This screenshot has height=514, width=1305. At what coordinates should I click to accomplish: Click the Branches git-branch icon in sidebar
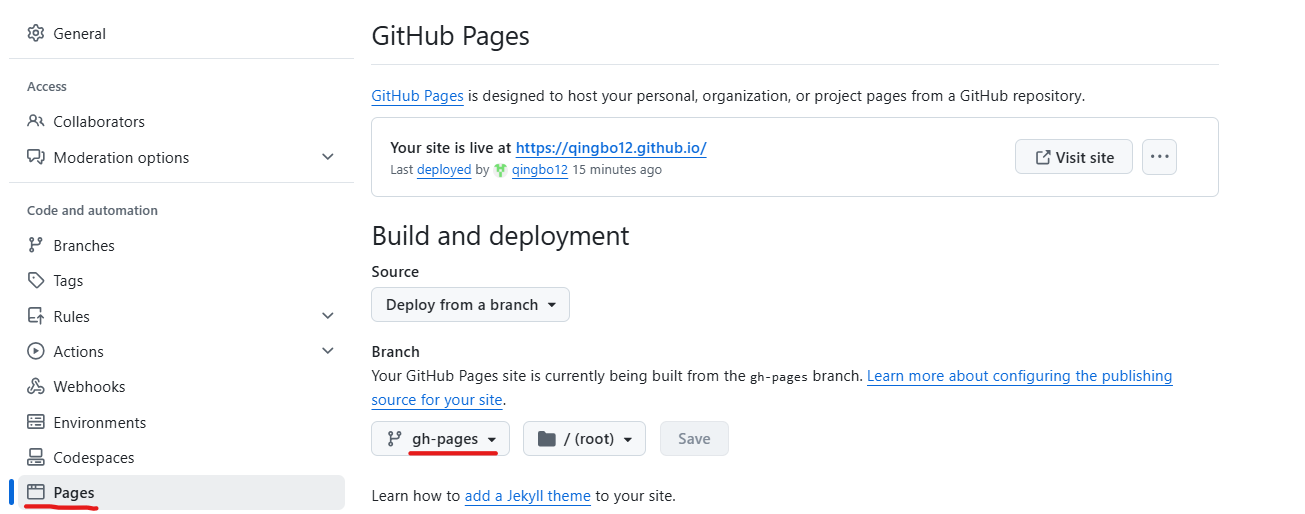click(36, 245)
